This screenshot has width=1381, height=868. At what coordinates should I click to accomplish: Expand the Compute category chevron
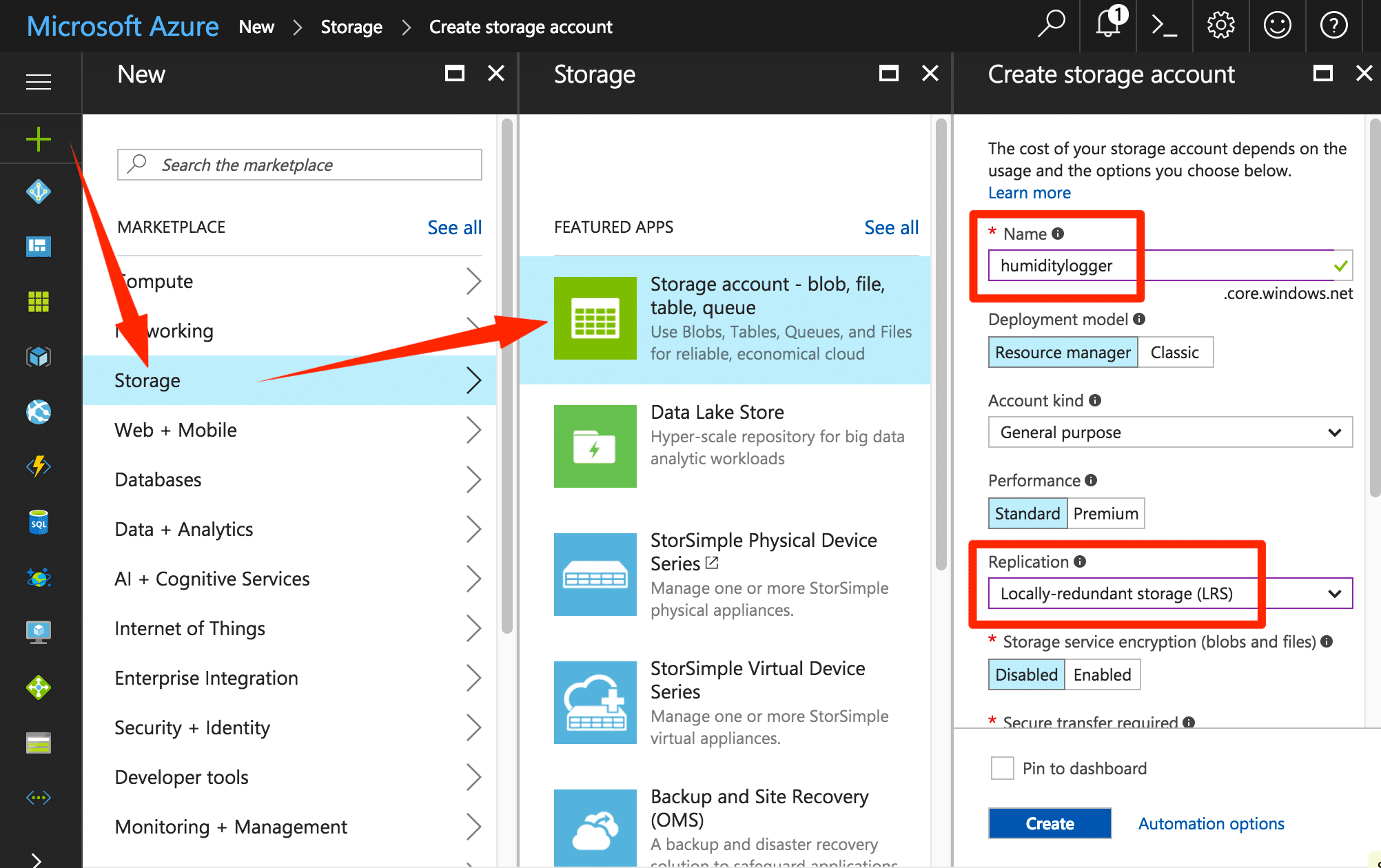(473, 281)
